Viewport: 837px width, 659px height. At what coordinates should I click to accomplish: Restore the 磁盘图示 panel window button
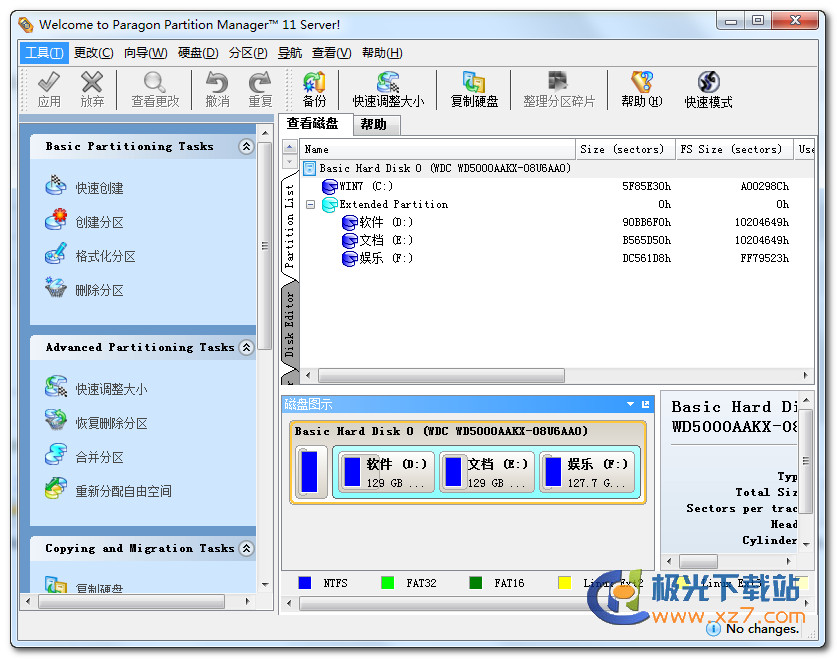[645, 404]
